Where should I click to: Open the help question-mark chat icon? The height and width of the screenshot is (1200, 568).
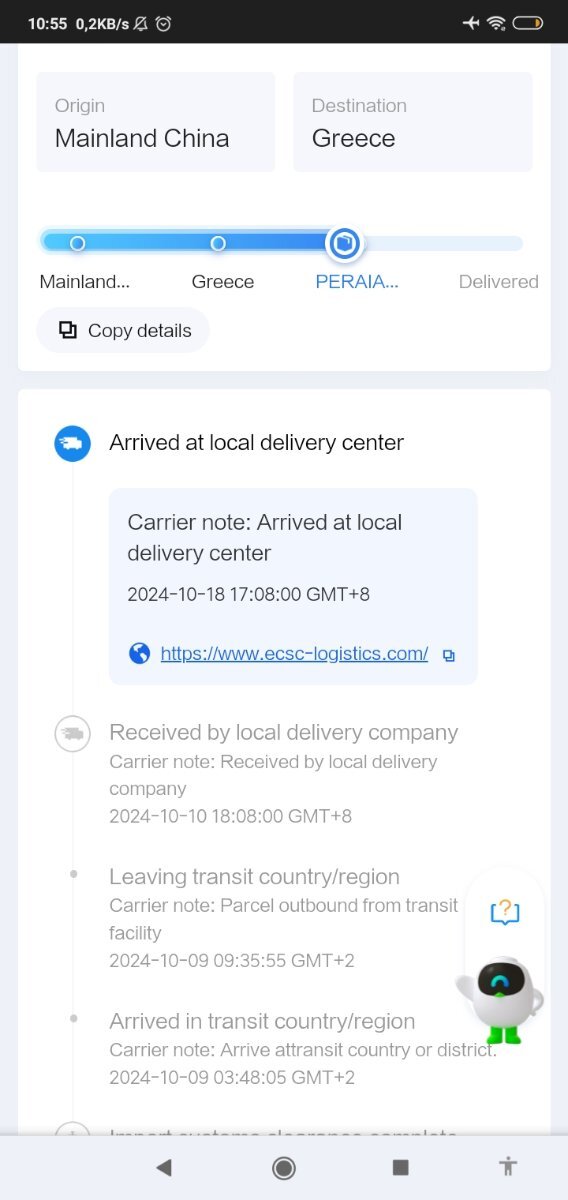click(x=505, y=912)
